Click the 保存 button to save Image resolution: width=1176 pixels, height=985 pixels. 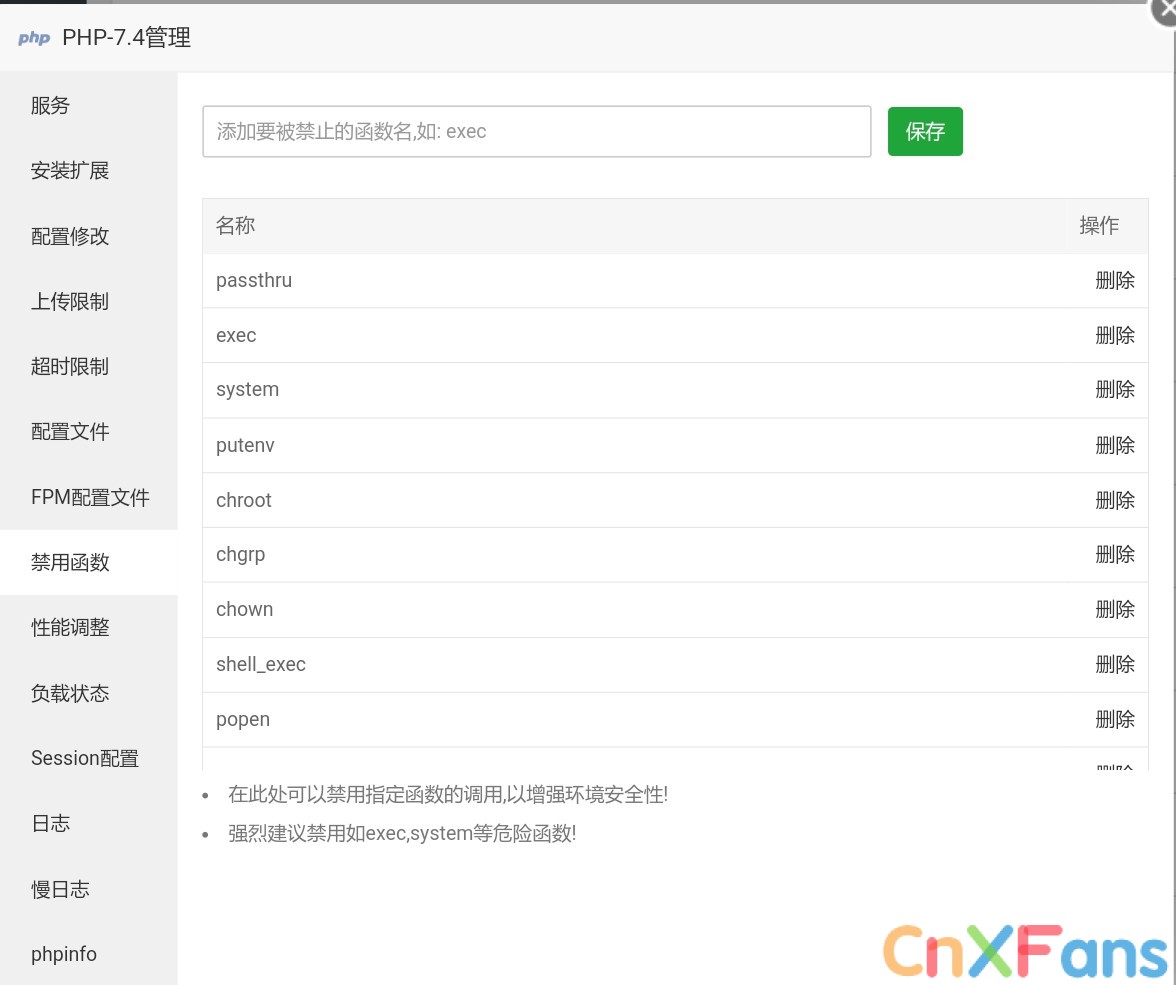924,131
